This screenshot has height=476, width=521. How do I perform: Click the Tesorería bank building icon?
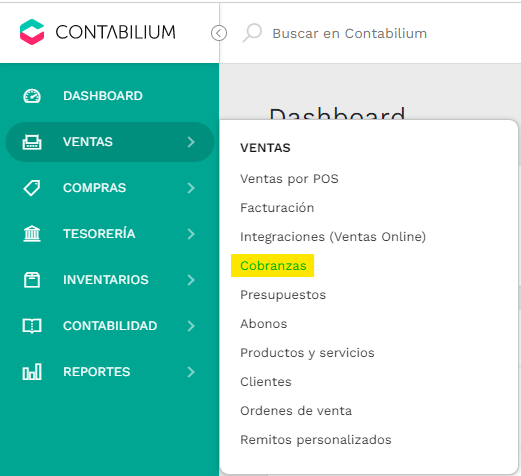(x=32, y=234)
